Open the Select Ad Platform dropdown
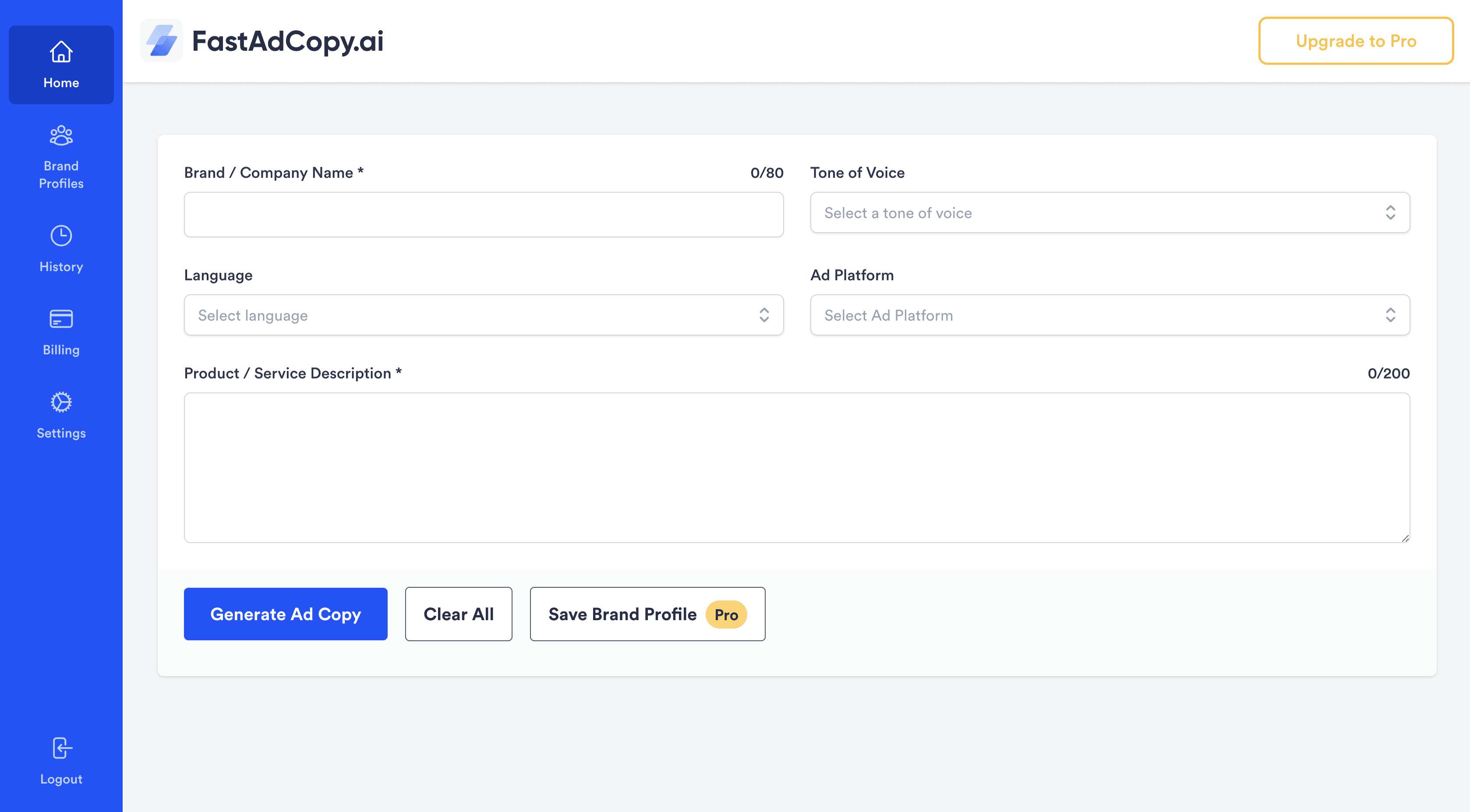The width and height of the screenshot is (1470, 812). pos(1110,315)
